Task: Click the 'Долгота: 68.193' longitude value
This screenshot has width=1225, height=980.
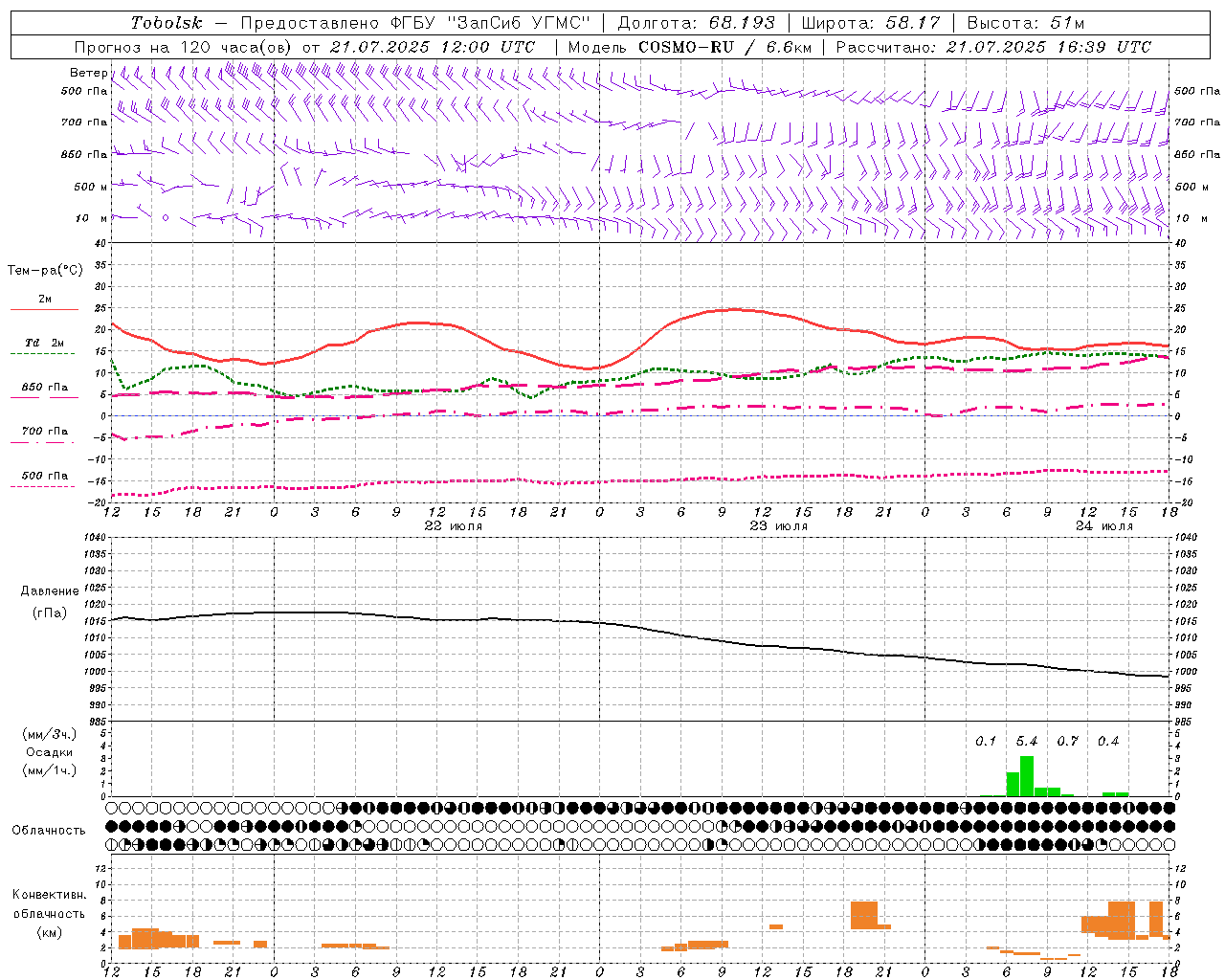Action: (x=697, y=23)
